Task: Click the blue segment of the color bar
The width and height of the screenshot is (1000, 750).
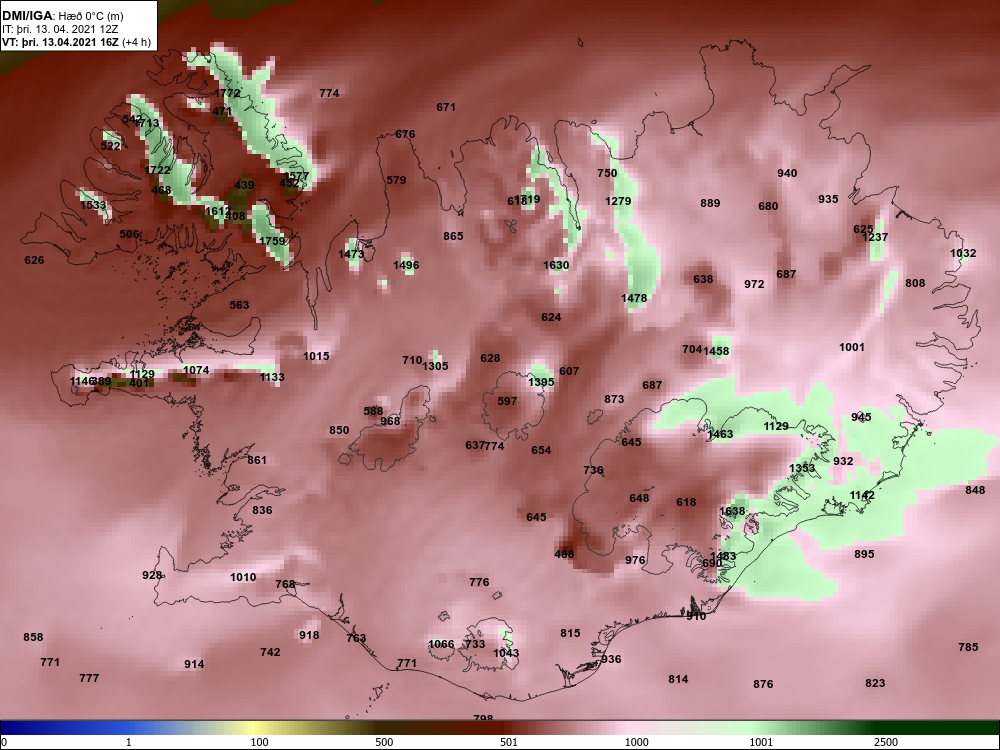Action: point(64,728)
